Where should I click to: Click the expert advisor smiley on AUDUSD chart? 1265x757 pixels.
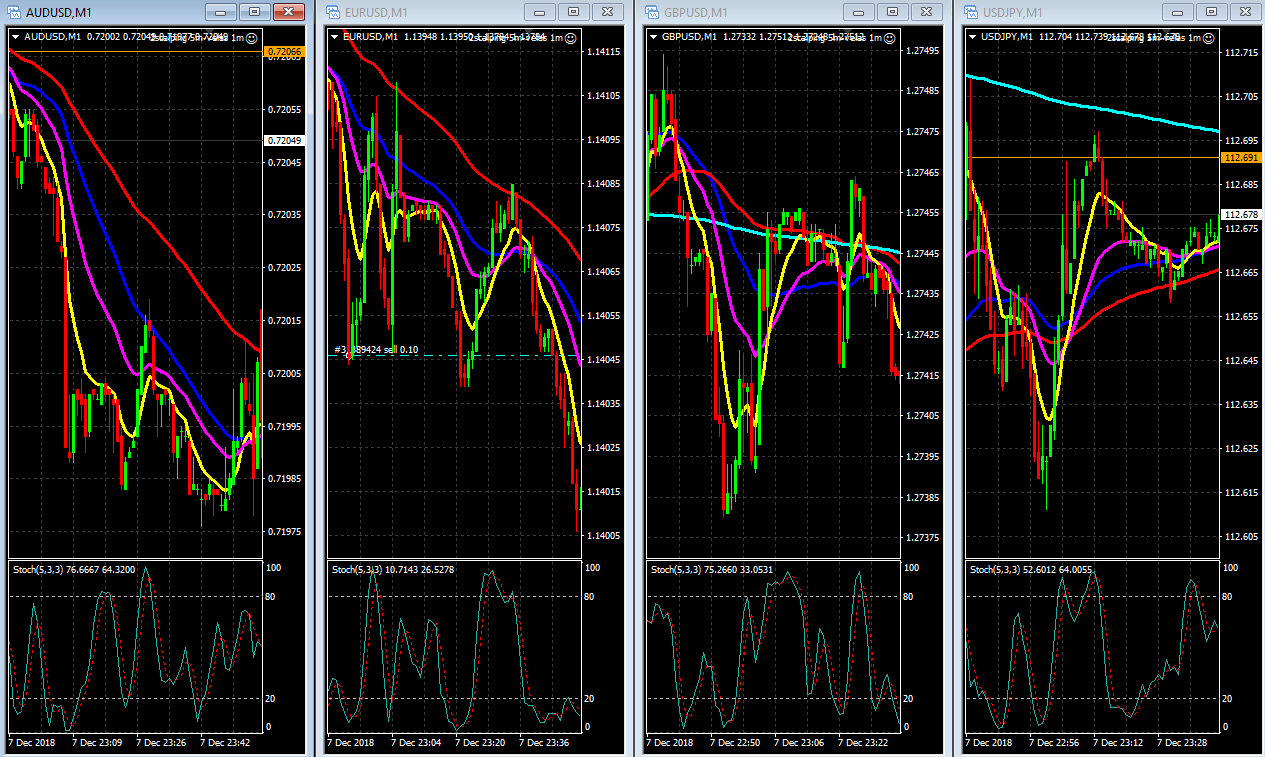251,37
